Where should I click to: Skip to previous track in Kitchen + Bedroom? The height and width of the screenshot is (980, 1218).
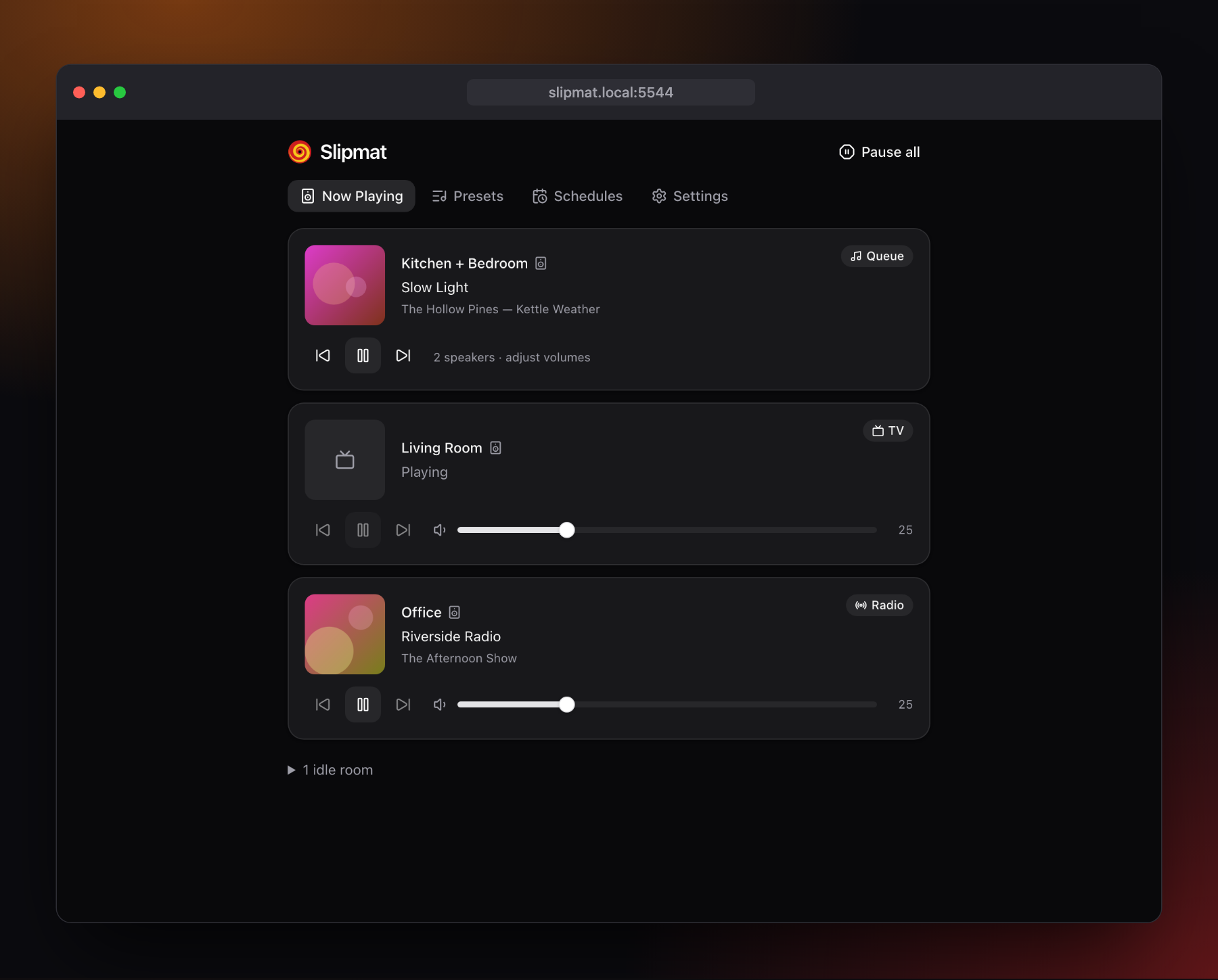point(323,356)
